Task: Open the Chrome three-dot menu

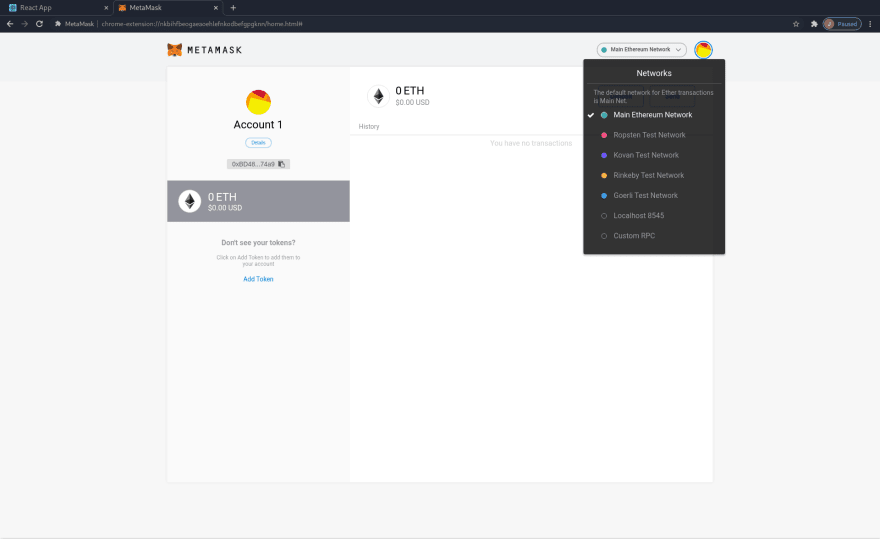Action: [x=870, y=24]
